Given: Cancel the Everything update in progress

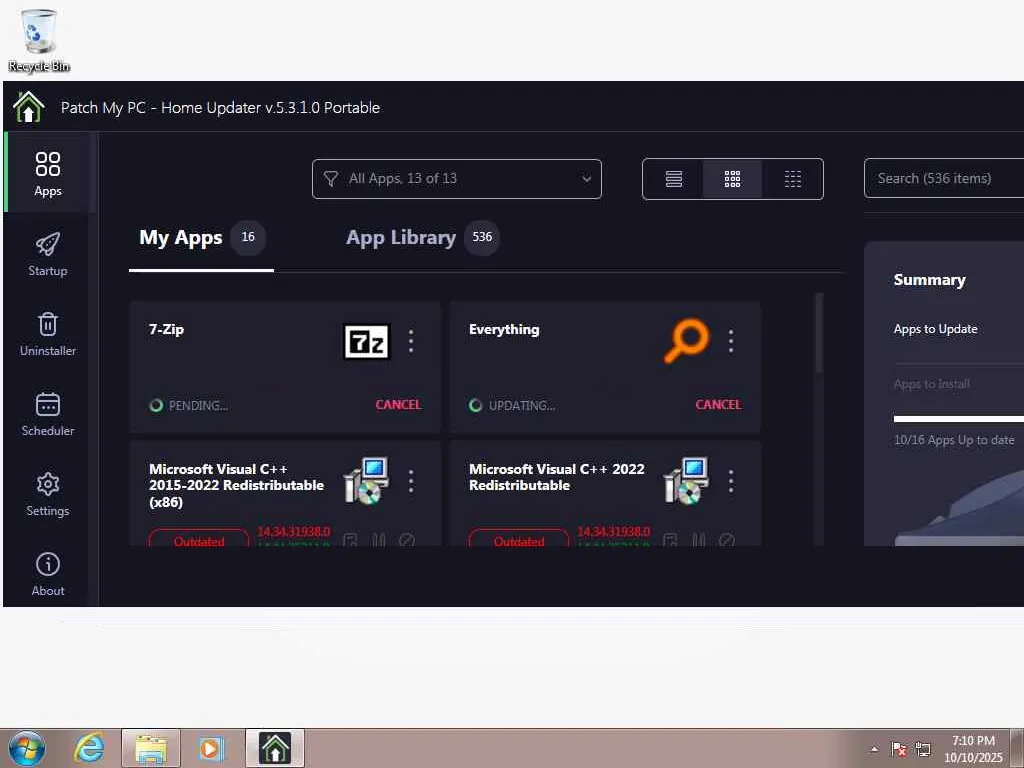Looking at the screenshot, I should (x=718, y=405).
